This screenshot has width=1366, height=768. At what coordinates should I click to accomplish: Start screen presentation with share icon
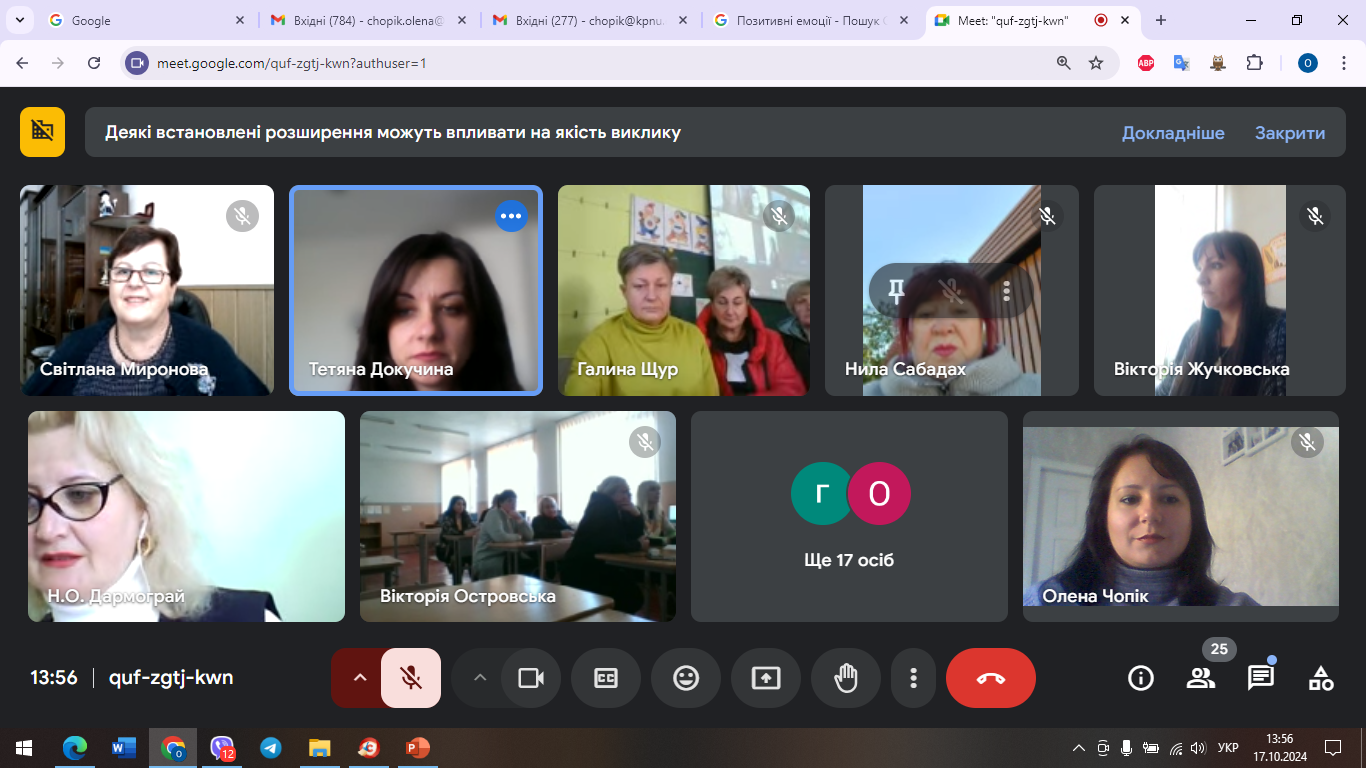766,678
